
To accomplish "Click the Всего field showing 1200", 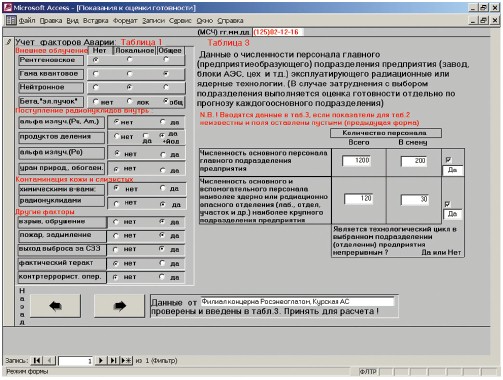I will pyautogui.click(x=357, y=161).
